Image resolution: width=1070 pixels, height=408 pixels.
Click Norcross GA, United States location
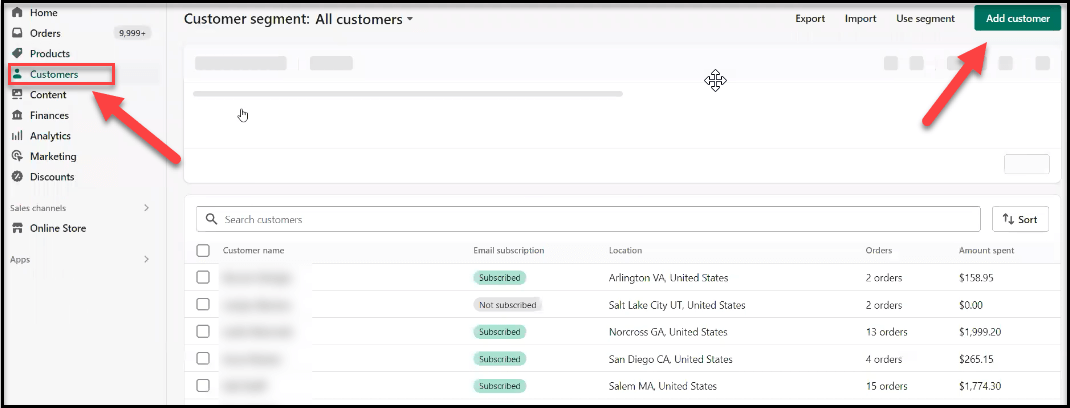[x=668, y=332]
